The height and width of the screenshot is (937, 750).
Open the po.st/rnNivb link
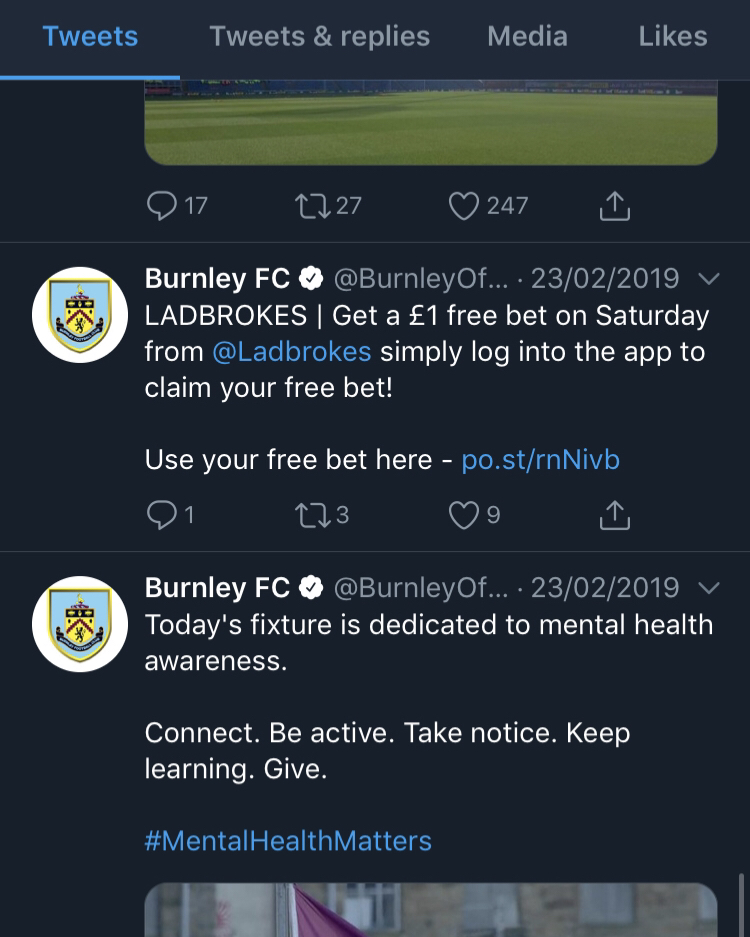540,460
